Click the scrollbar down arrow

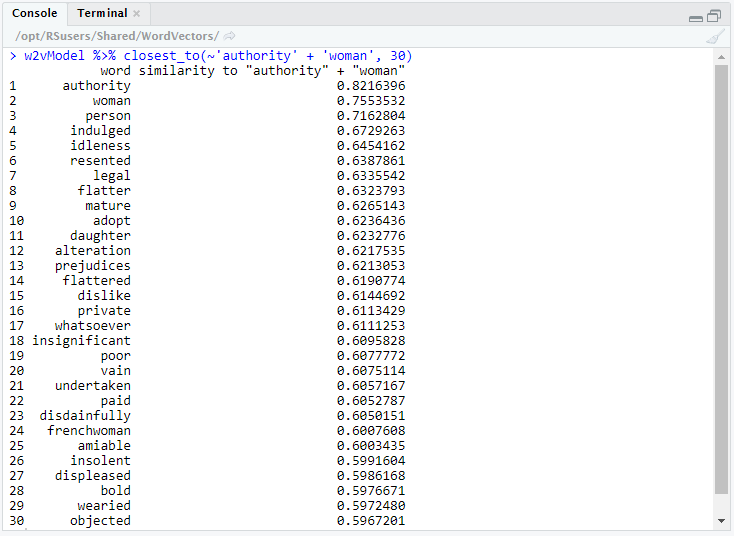point(722,521)
